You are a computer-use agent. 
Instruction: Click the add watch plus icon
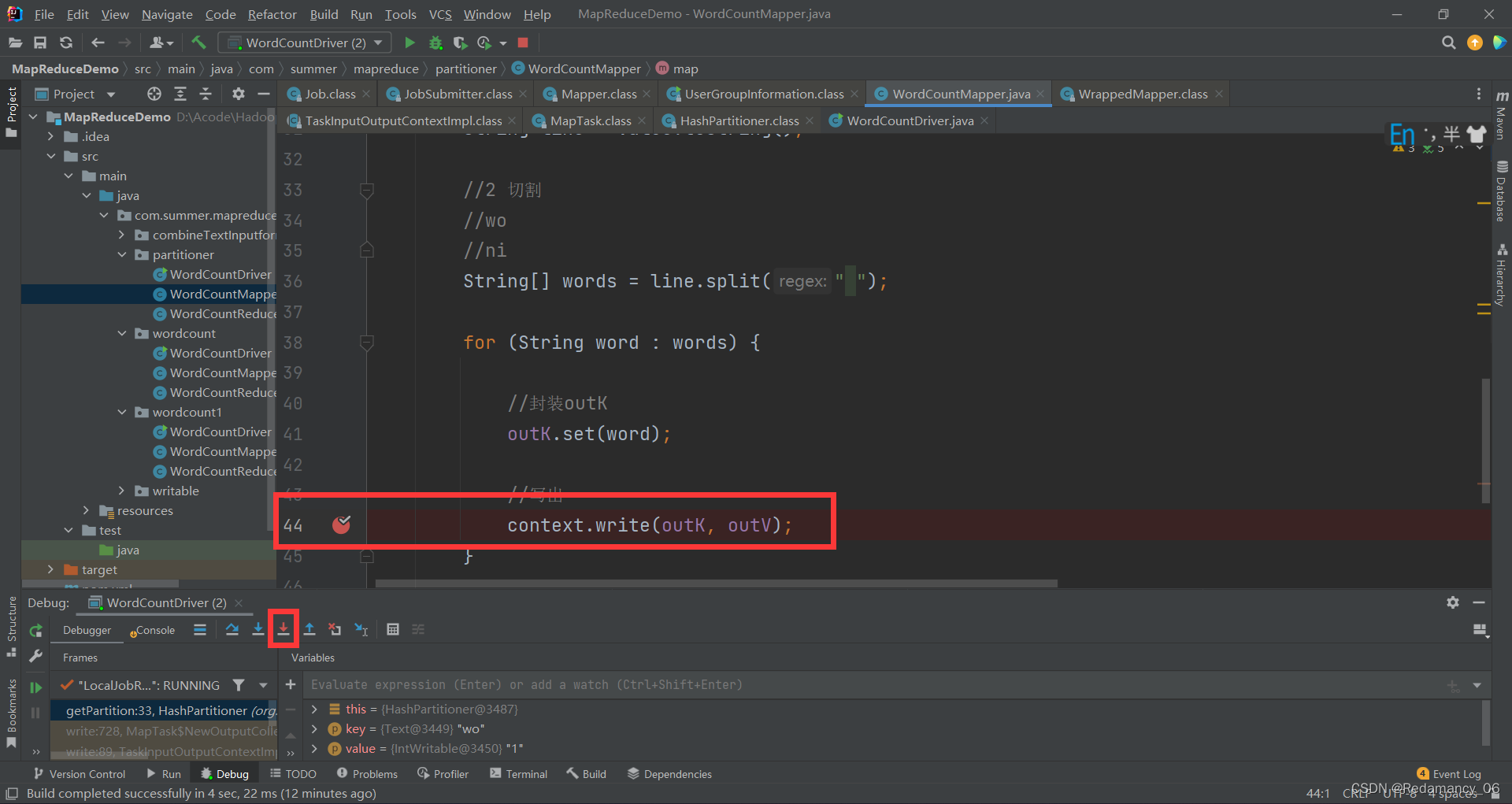291,684
